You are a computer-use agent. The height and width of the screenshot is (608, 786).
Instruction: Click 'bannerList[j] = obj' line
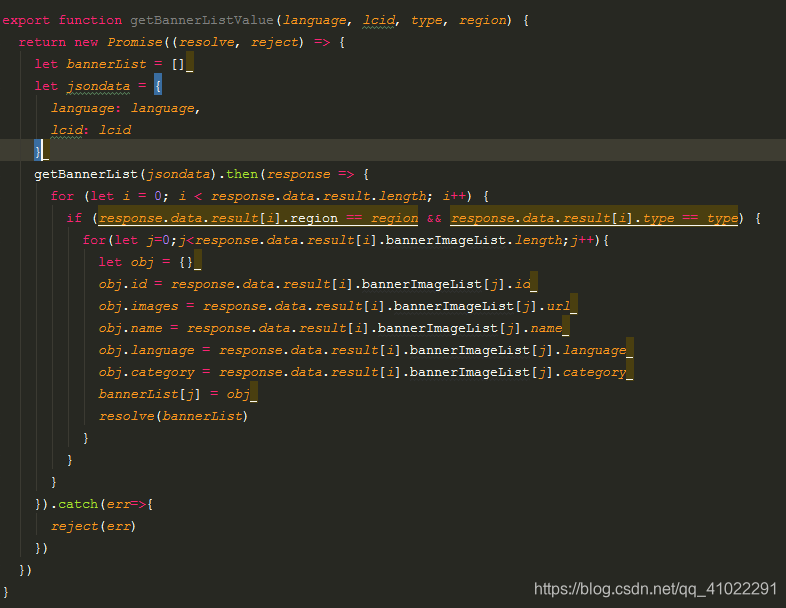tap(174, 394)
